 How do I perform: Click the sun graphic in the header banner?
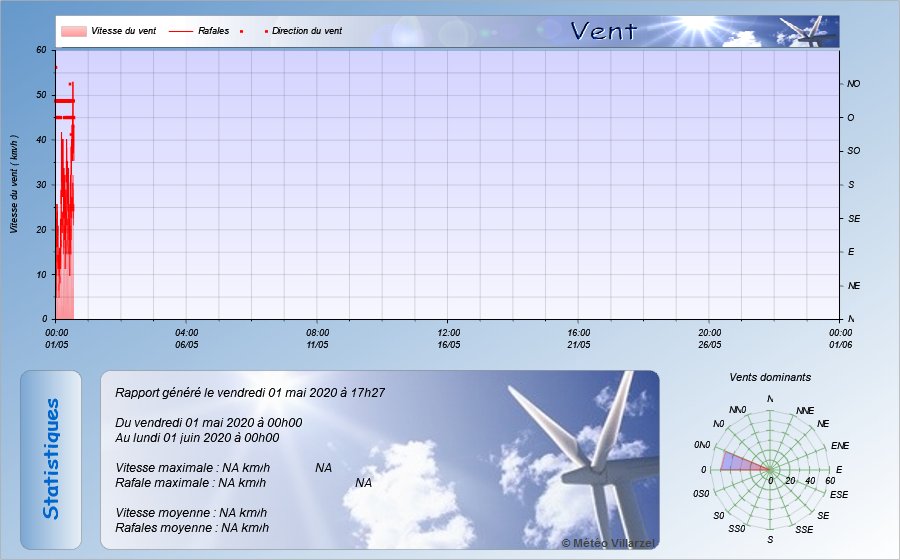[708, 24]
